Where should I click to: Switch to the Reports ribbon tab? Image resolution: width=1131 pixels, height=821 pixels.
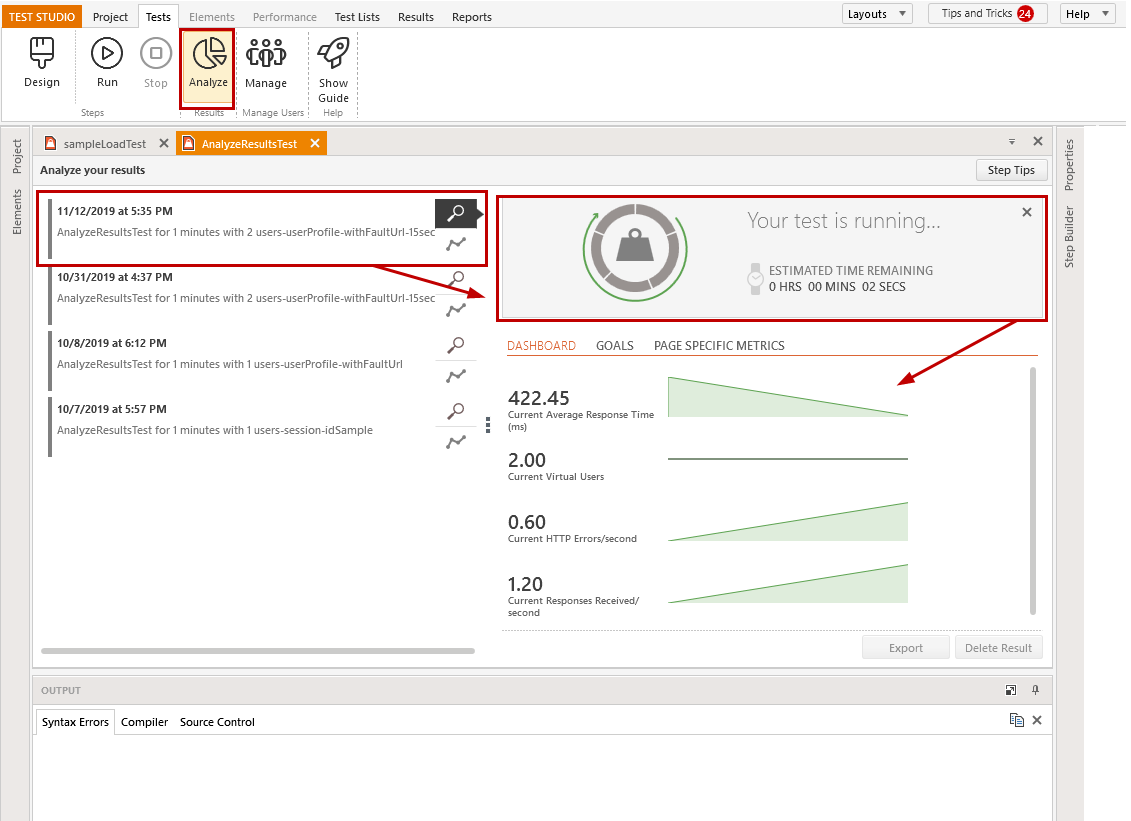click(472, 17)
